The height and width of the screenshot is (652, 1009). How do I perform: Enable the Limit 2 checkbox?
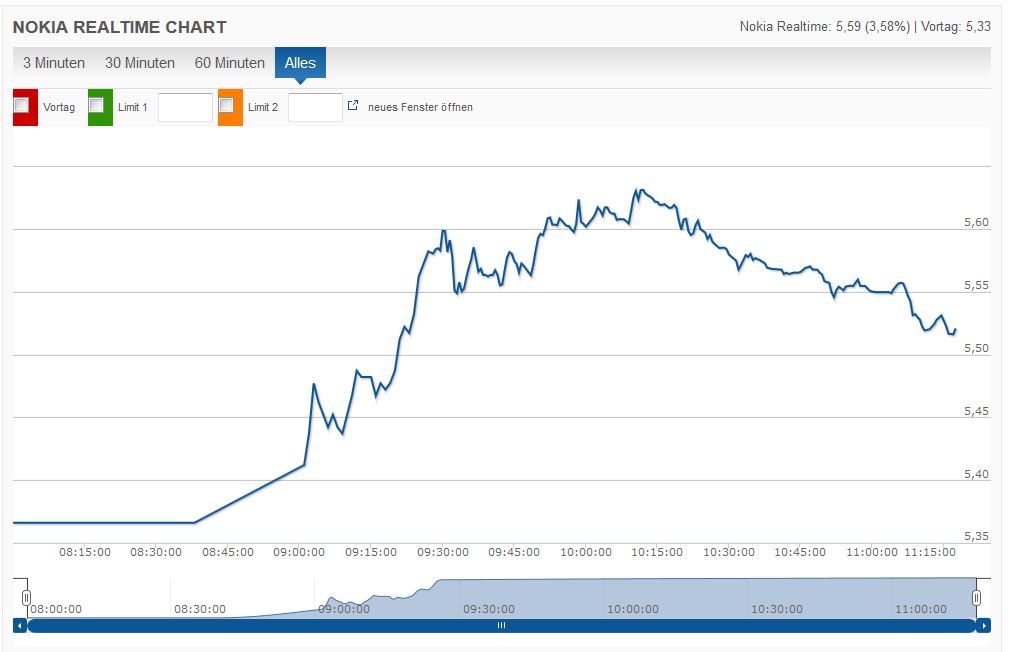[227, 105]
